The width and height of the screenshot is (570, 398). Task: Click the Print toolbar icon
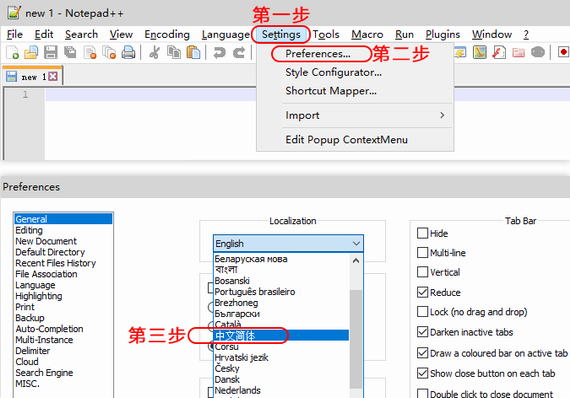128,53
